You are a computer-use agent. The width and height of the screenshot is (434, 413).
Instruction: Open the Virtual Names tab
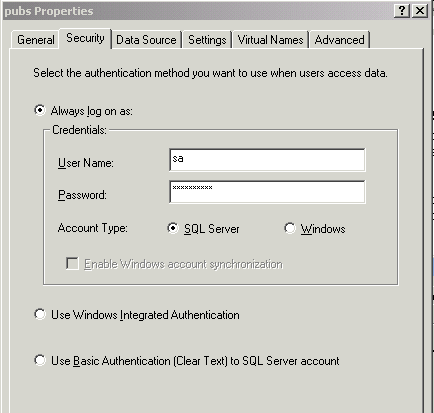[x=270, y=40]
